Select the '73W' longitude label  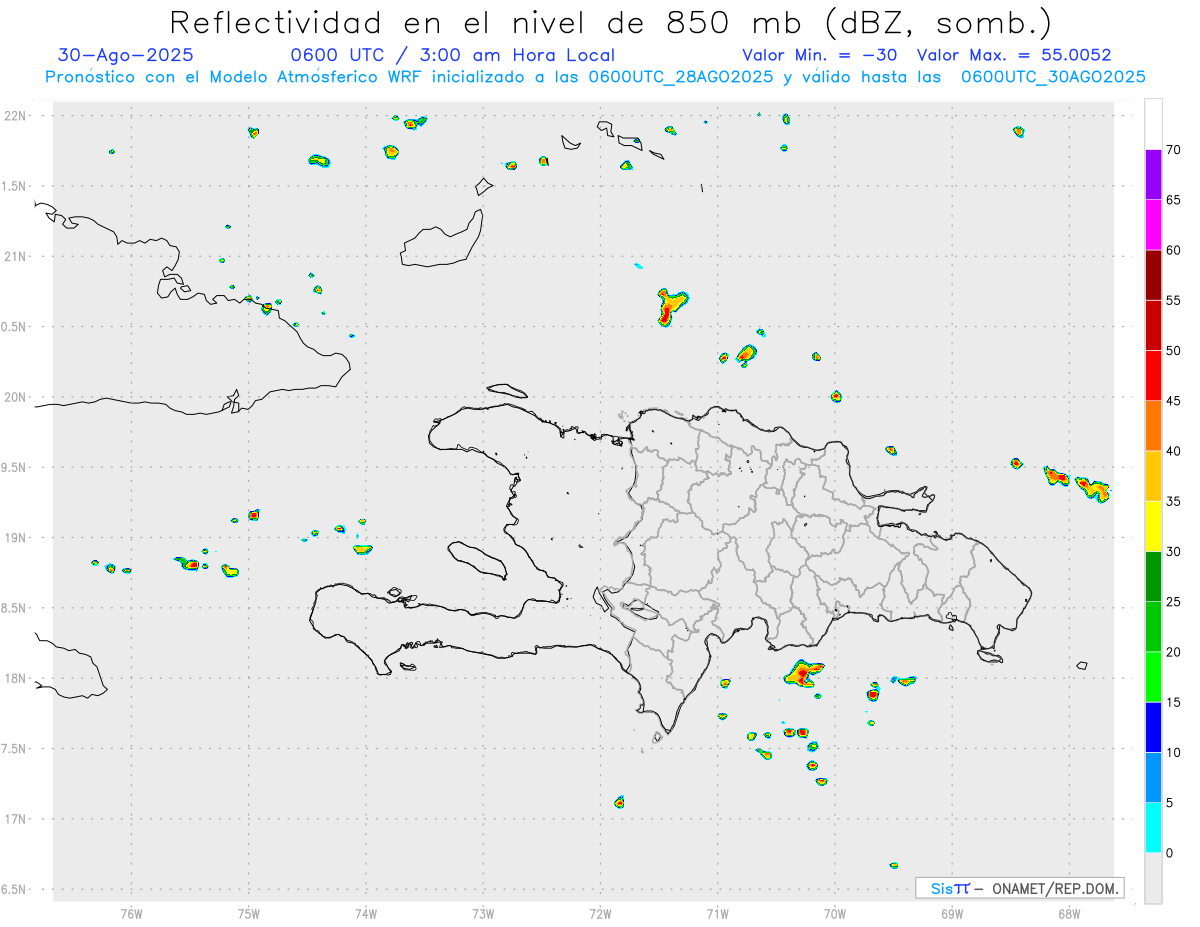pyautogui.click(x=483, y=914)
